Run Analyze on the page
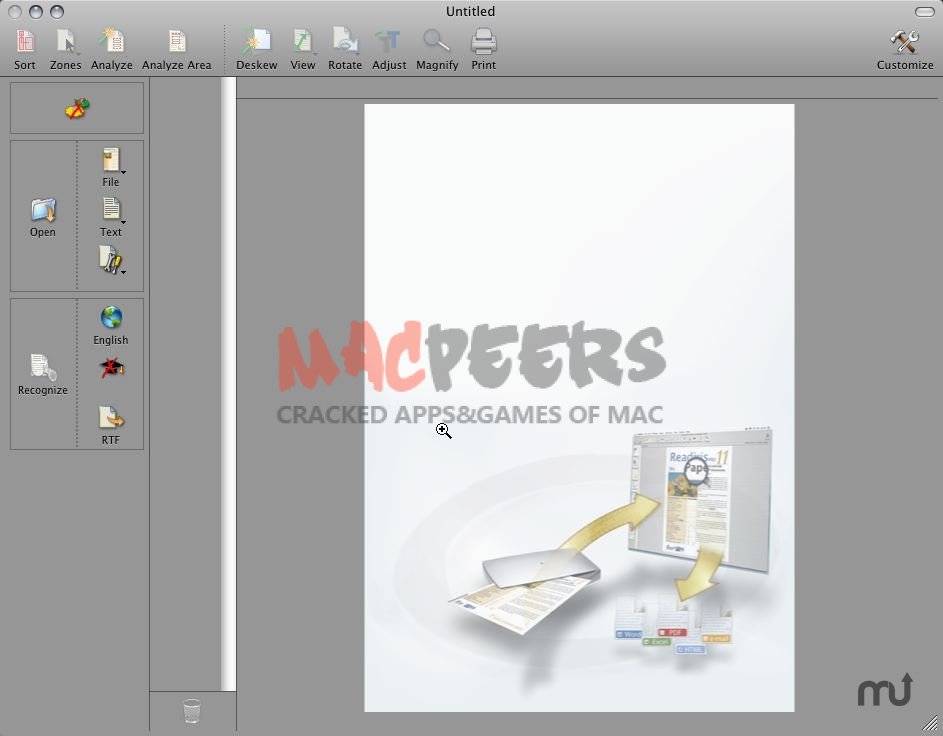The height and width of the screenshot is (736, 943). (111, 48)
